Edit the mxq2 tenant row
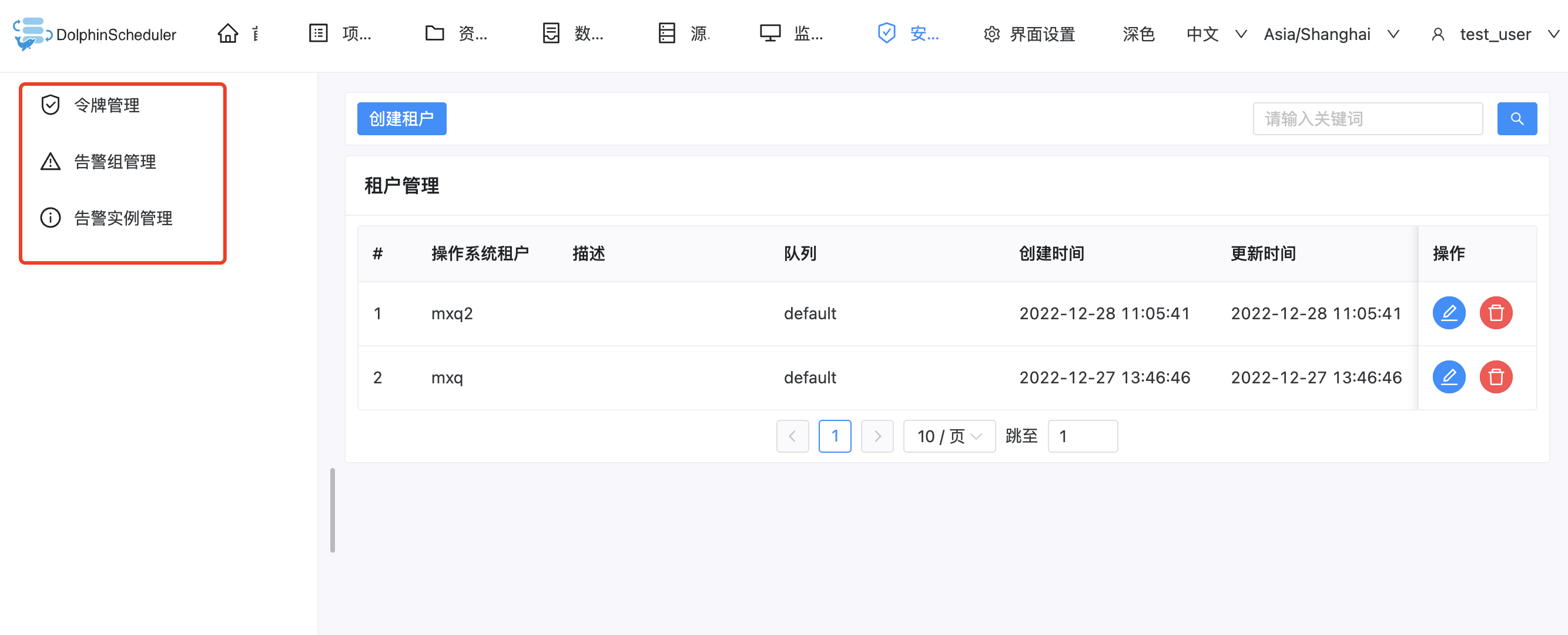Viewport: 1568px width, 635px height. click(1449, 313)
